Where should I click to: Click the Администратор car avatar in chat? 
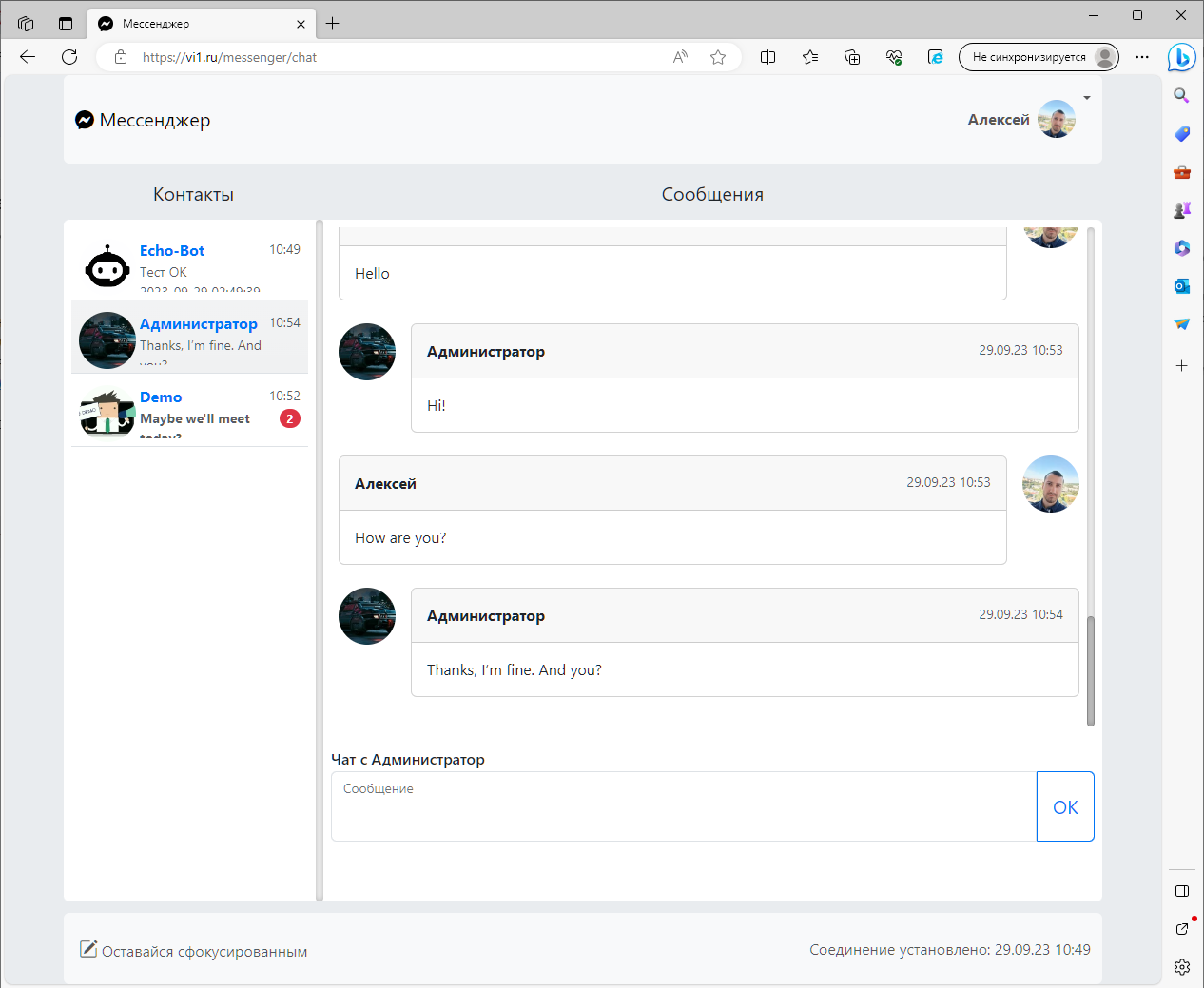tap(366, 352)
